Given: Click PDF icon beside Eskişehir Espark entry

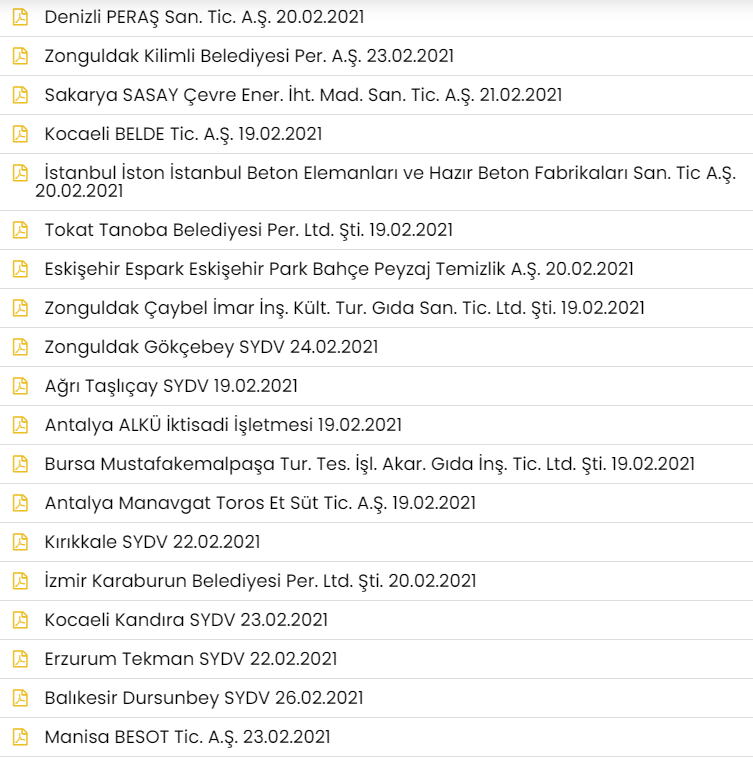Looking at the screenshot, I should (20, 269).
